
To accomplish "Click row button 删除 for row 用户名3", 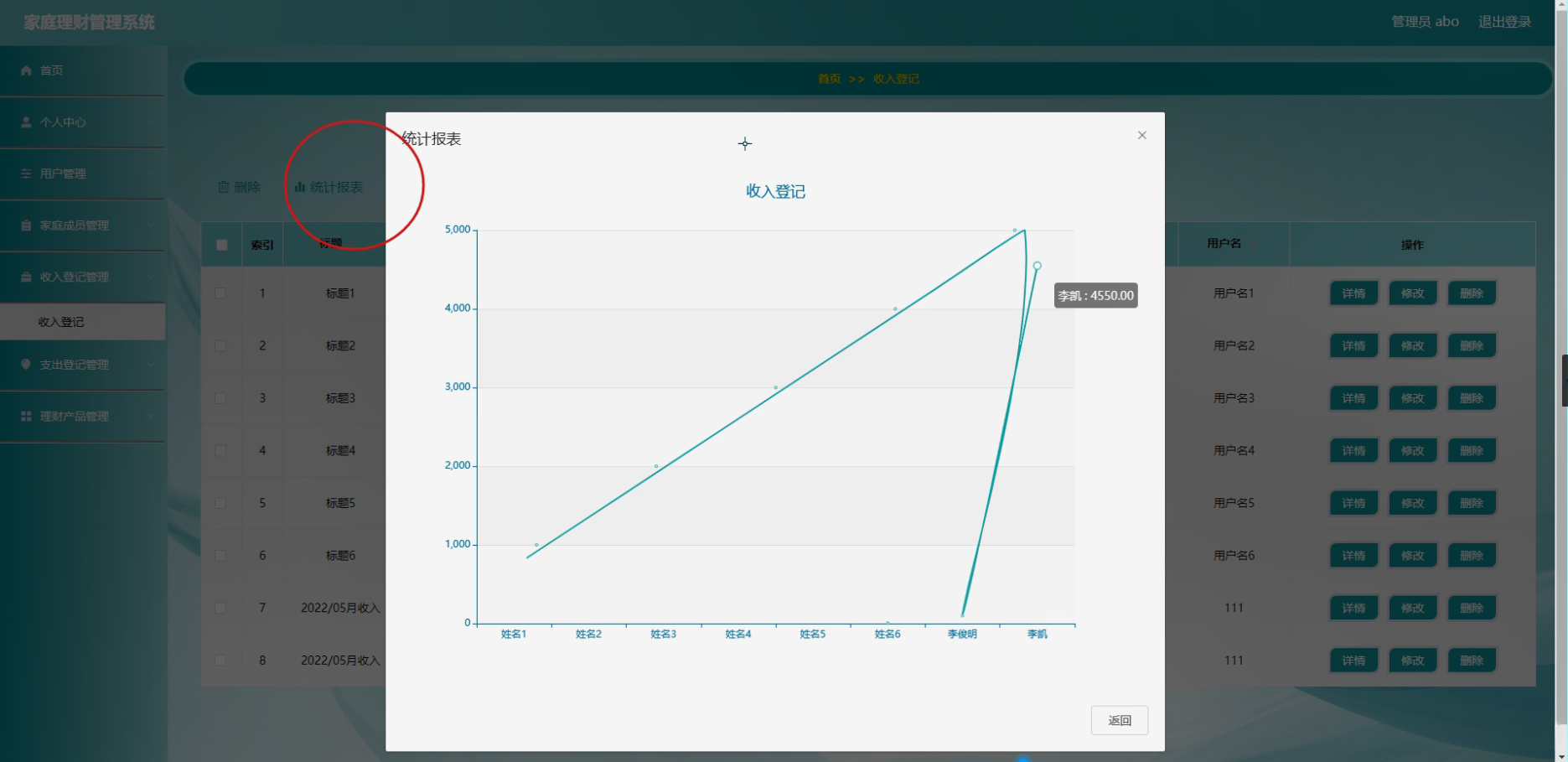I will [1472, 398].
